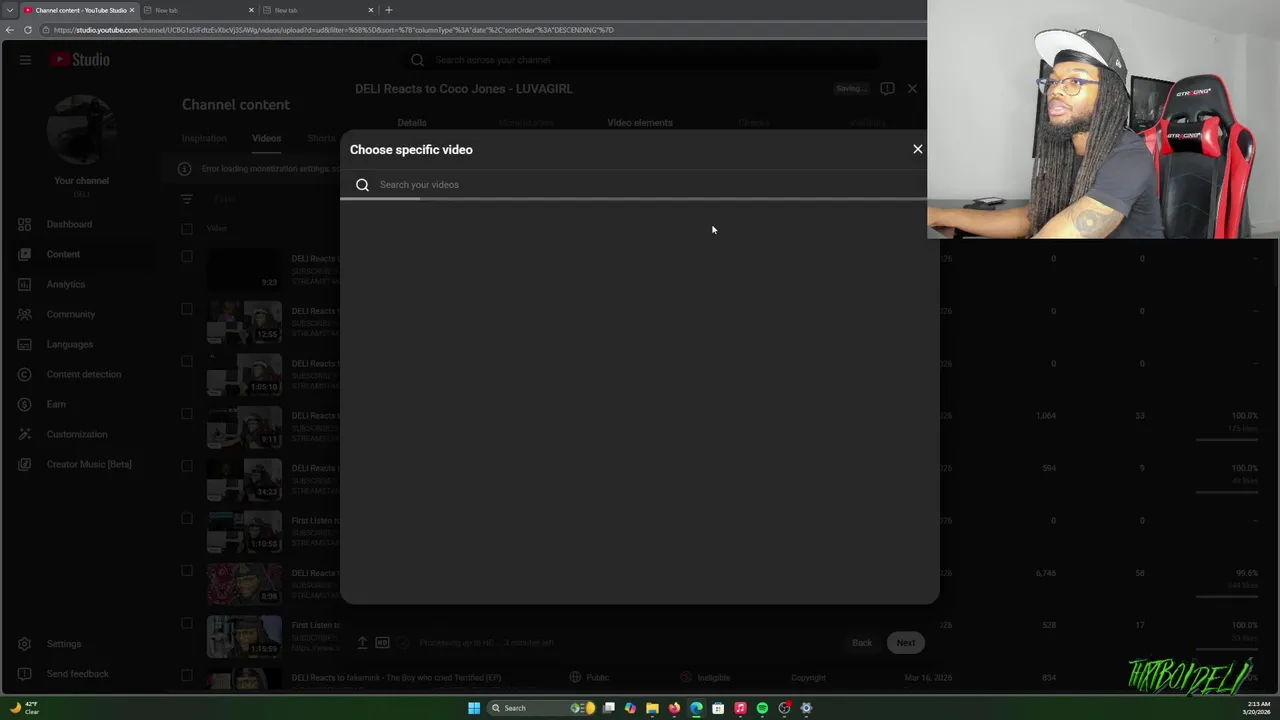Open Spotify from the taskbar
Screen dimensions: 1280x720
pyautogui.click(x=762, y=708)
